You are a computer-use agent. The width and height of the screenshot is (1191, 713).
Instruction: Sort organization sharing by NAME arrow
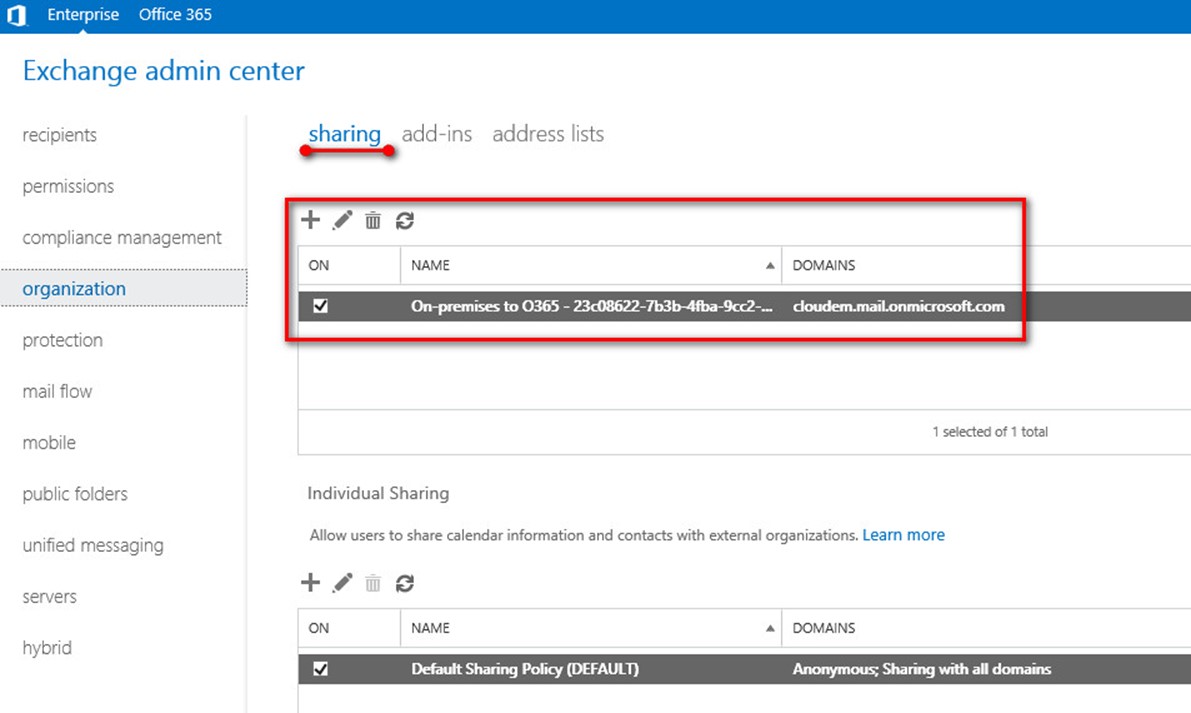pos(769,265)
